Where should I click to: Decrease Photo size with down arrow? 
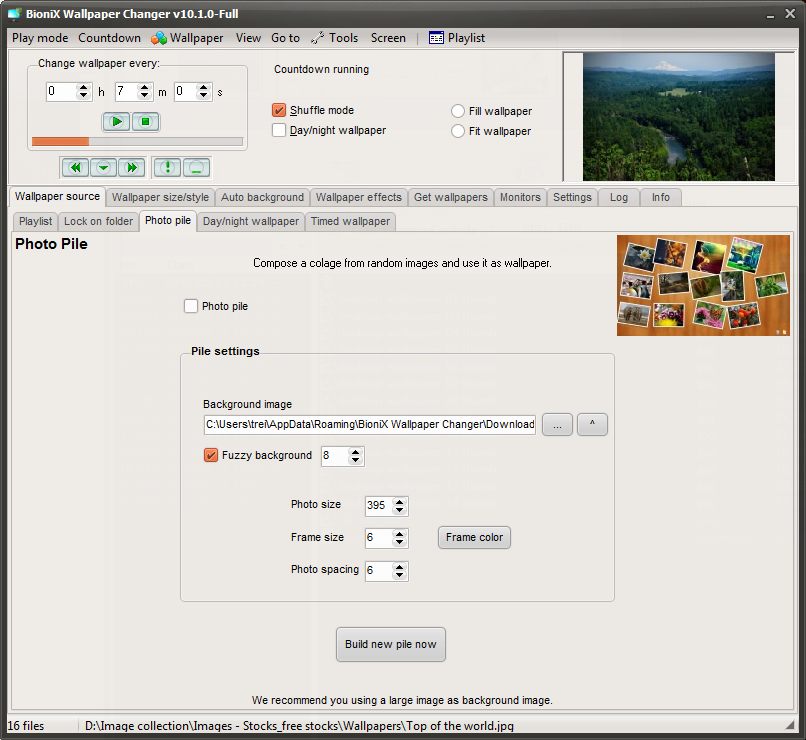[399, 510]
